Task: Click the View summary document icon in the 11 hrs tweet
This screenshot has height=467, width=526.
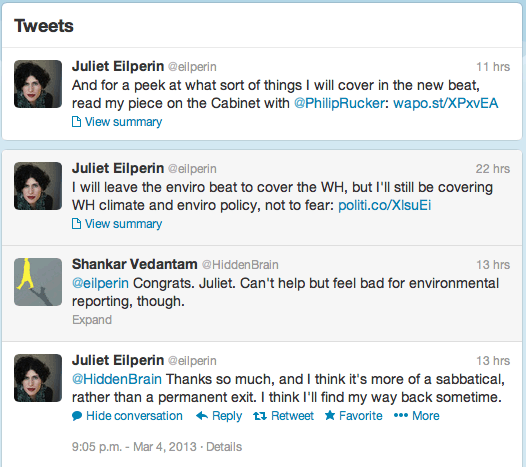Action: (76, 122)
